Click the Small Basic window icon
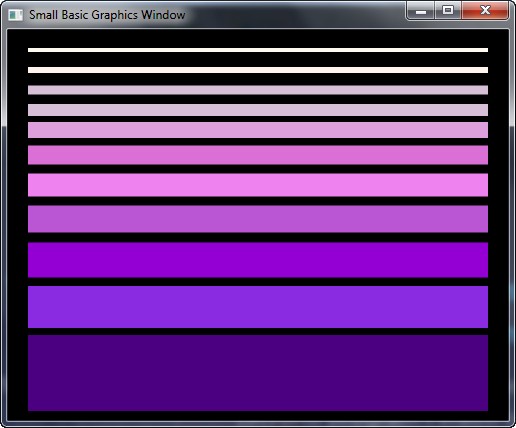This screenshot has width=516, height=428. click(16, 15)
